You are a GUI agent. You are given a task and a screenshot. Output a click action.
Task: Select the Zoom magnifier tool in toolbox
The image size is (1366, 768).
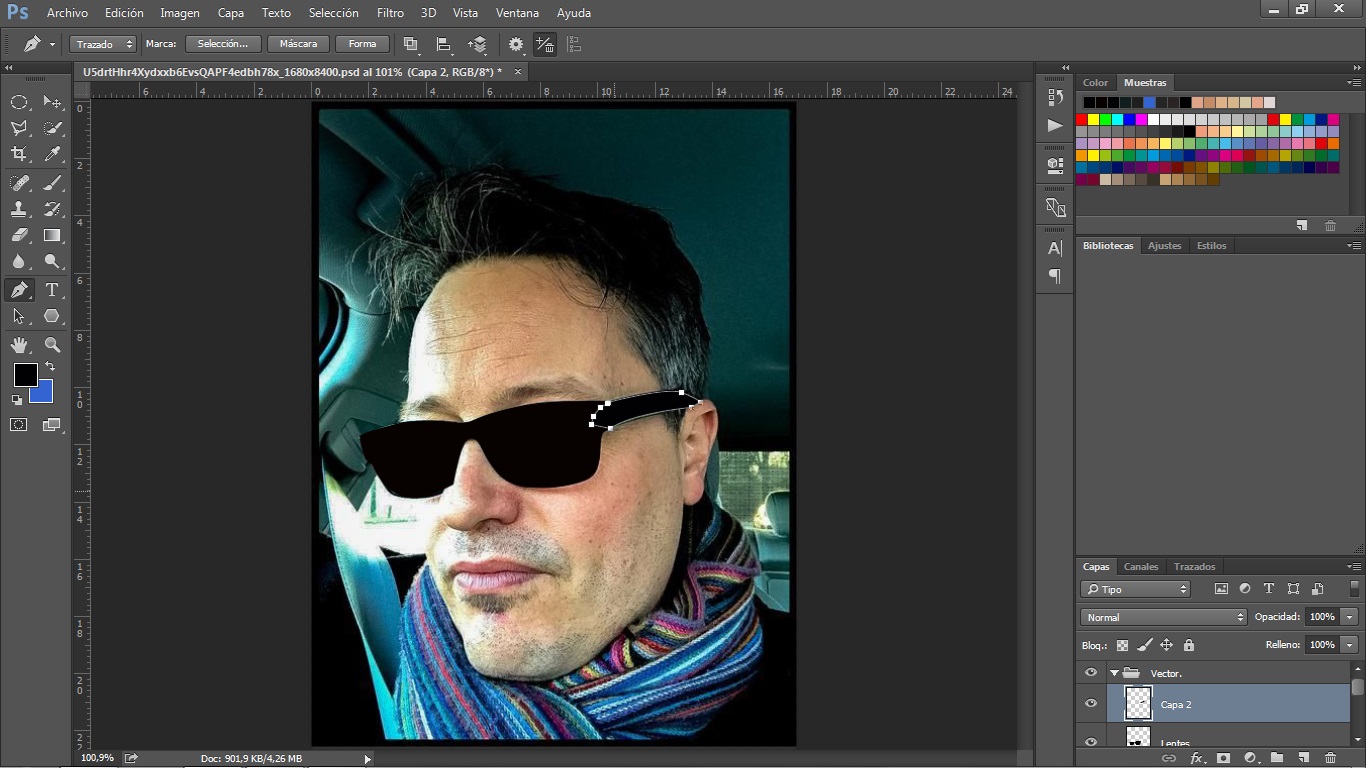click(52, 345)
